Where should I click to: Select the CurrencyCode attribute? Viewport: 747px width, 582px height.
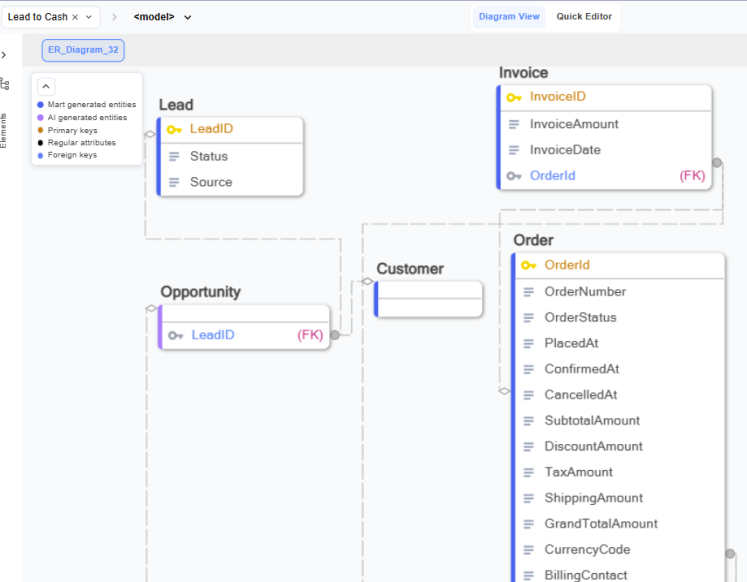[587, 550]
